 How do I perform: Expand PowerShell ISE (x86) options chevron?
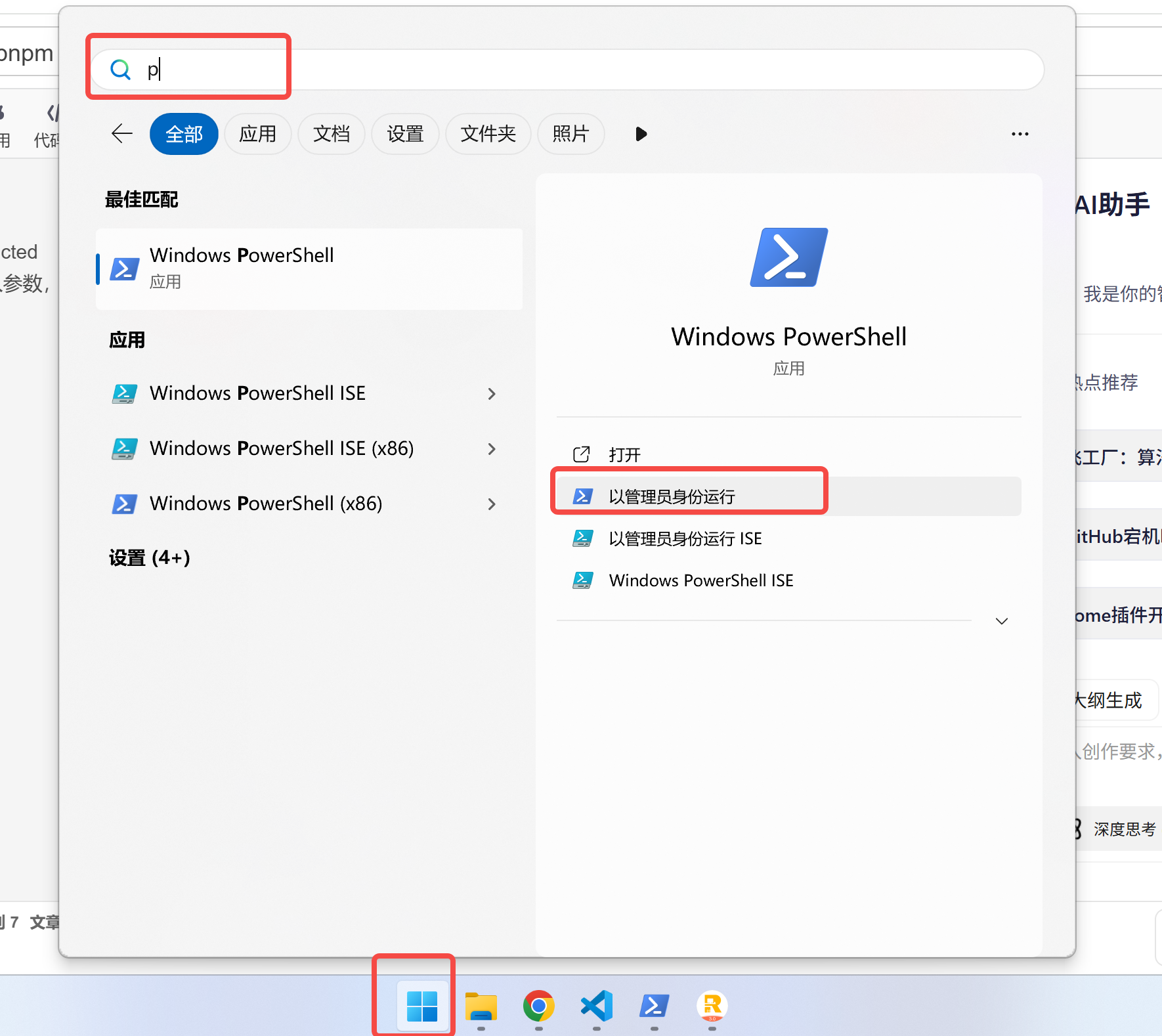[492, 449]
